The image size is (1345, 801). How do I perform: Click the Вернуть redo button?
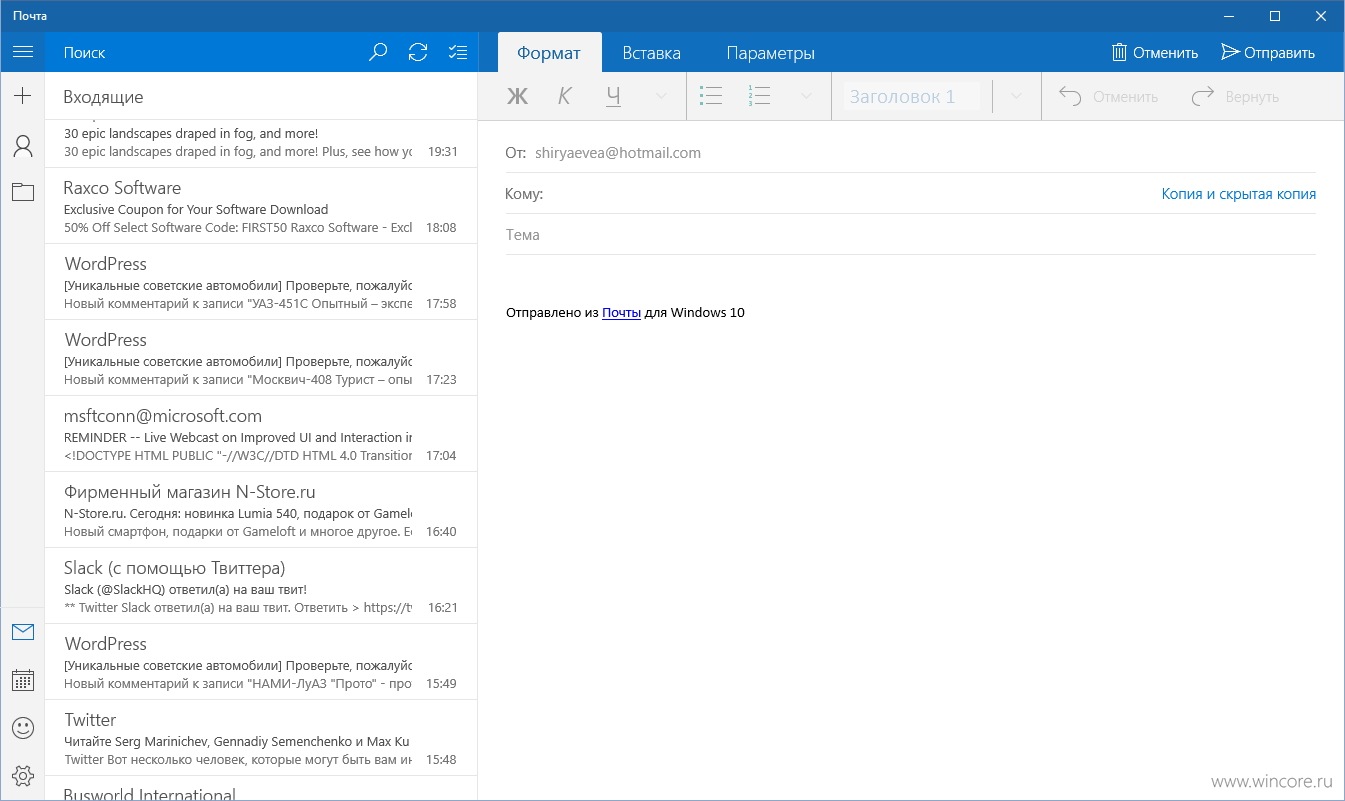pos(1235,97)
